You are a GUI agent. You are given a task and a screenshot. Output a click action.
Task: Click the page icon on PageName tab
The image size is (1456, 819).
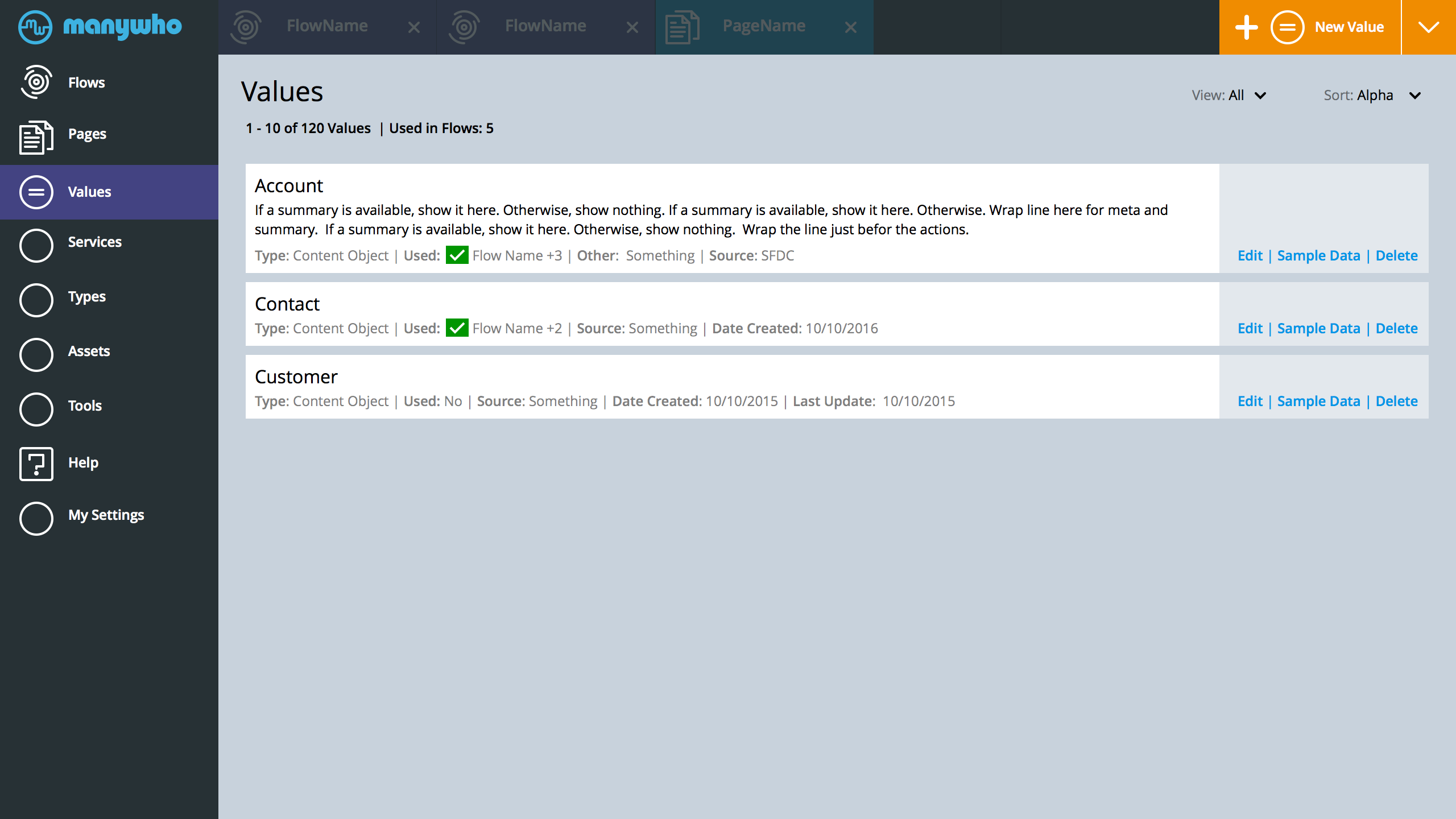(682, 27)
